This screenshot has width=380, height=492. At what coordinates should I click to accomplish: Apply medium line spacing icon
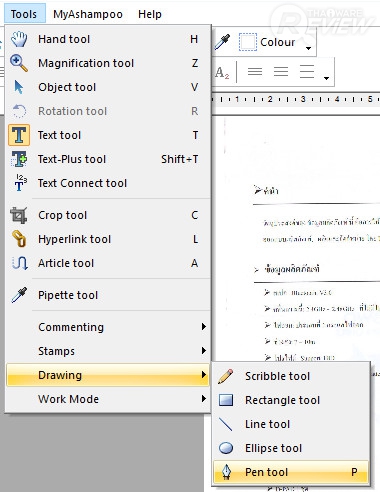(281, 71)
